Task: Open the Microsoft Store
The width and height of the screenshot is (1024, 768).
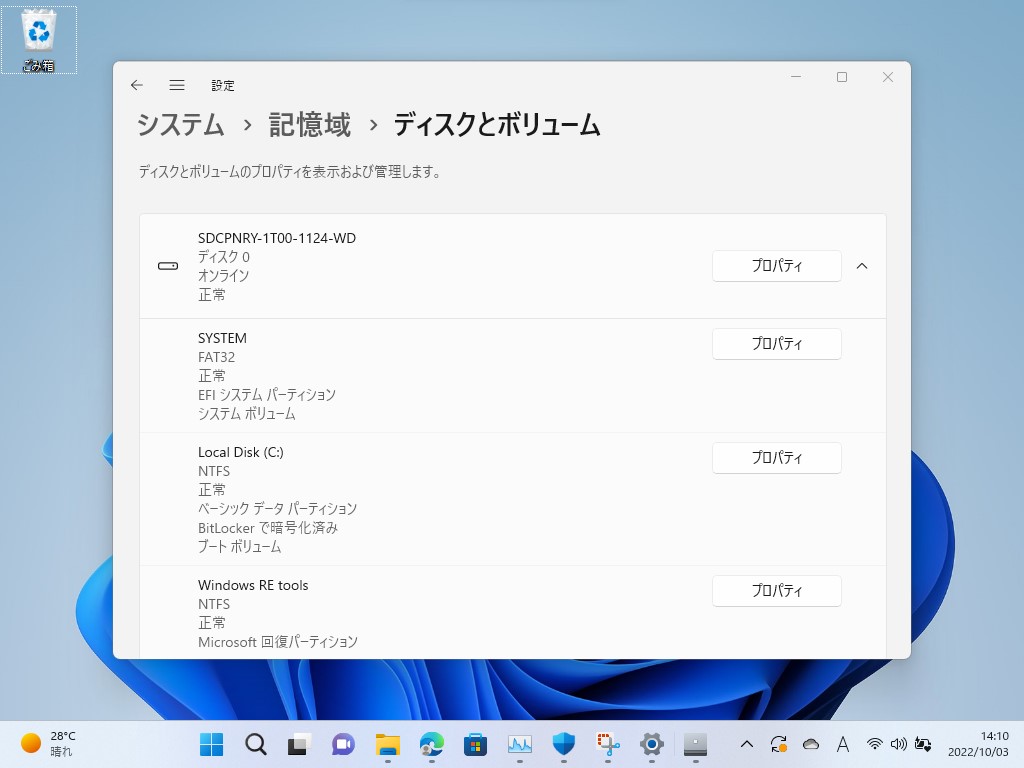Action: [475, 744]
